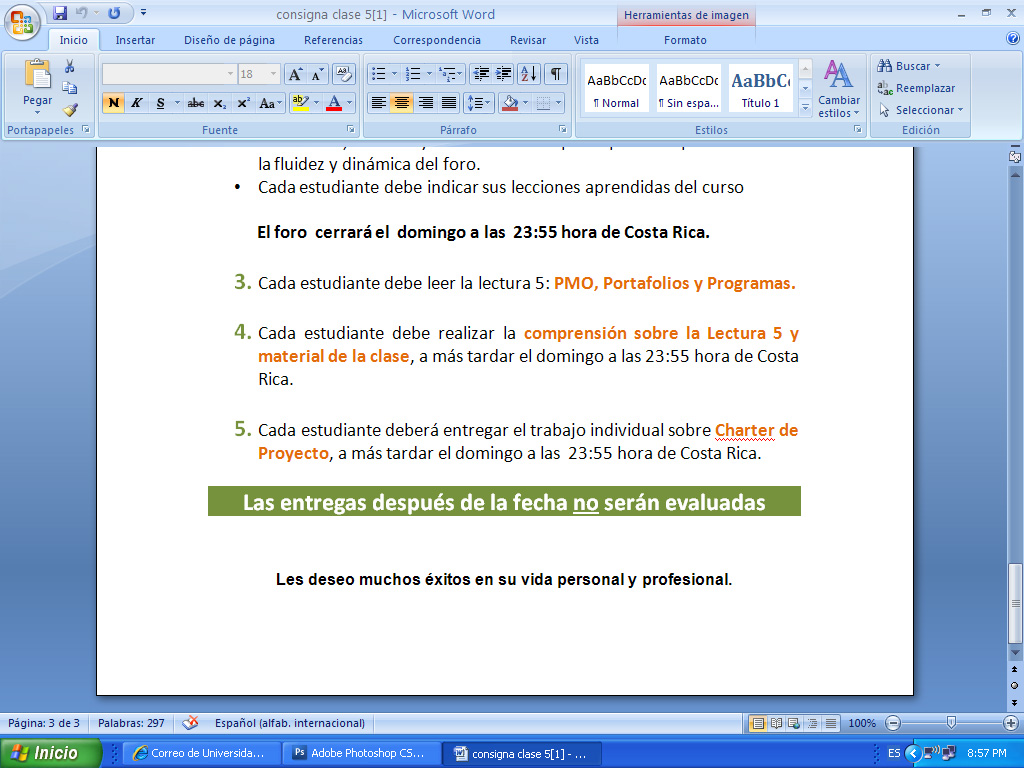Switch to Correo de Universidad taskbar button
The width and height of the screenshot is (1024, 768).
point(201,753)
